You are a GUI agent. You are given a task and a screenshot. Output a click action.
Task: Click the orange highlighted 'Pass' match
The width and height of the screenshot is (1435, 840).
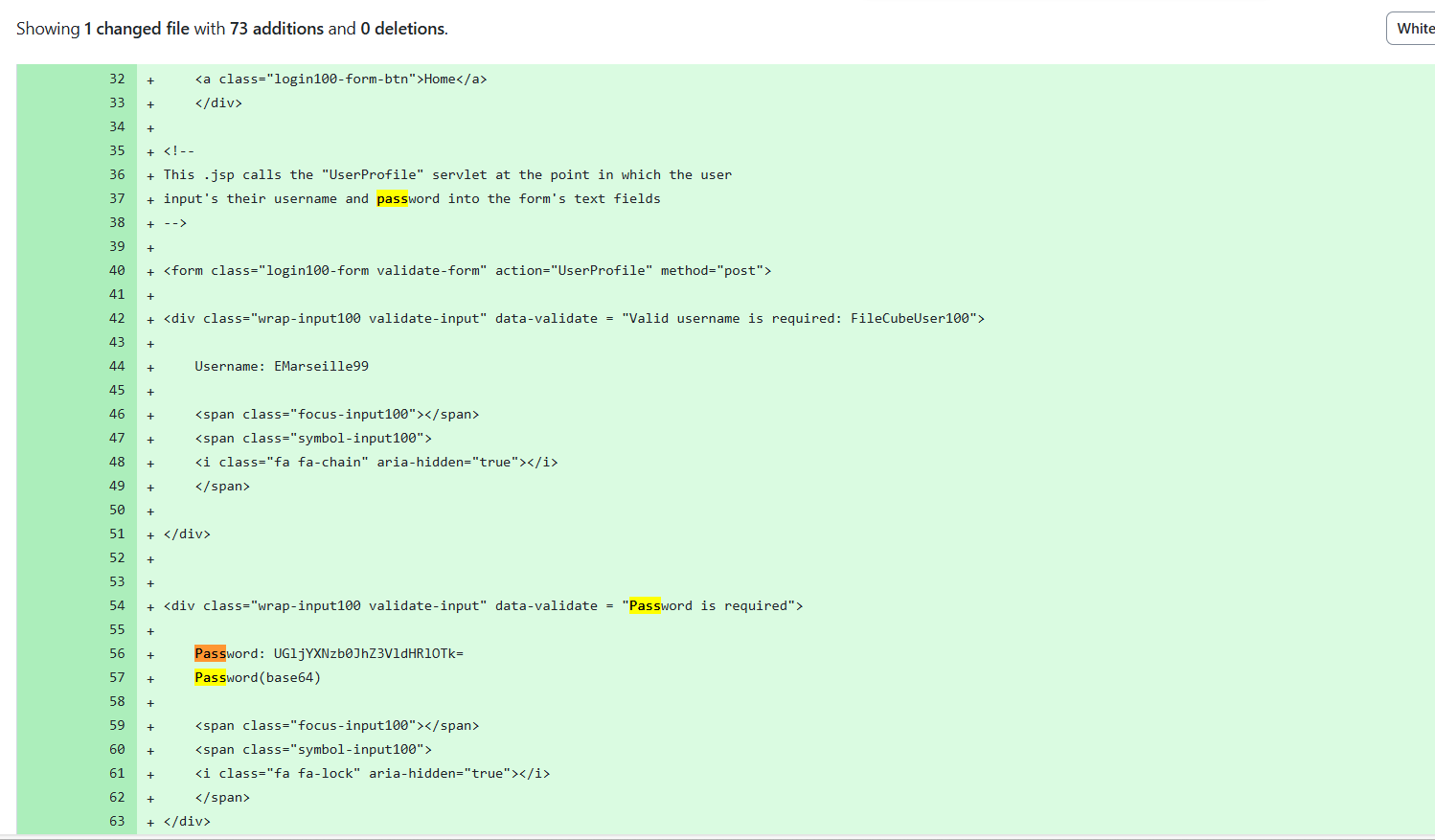click(210, 653)
